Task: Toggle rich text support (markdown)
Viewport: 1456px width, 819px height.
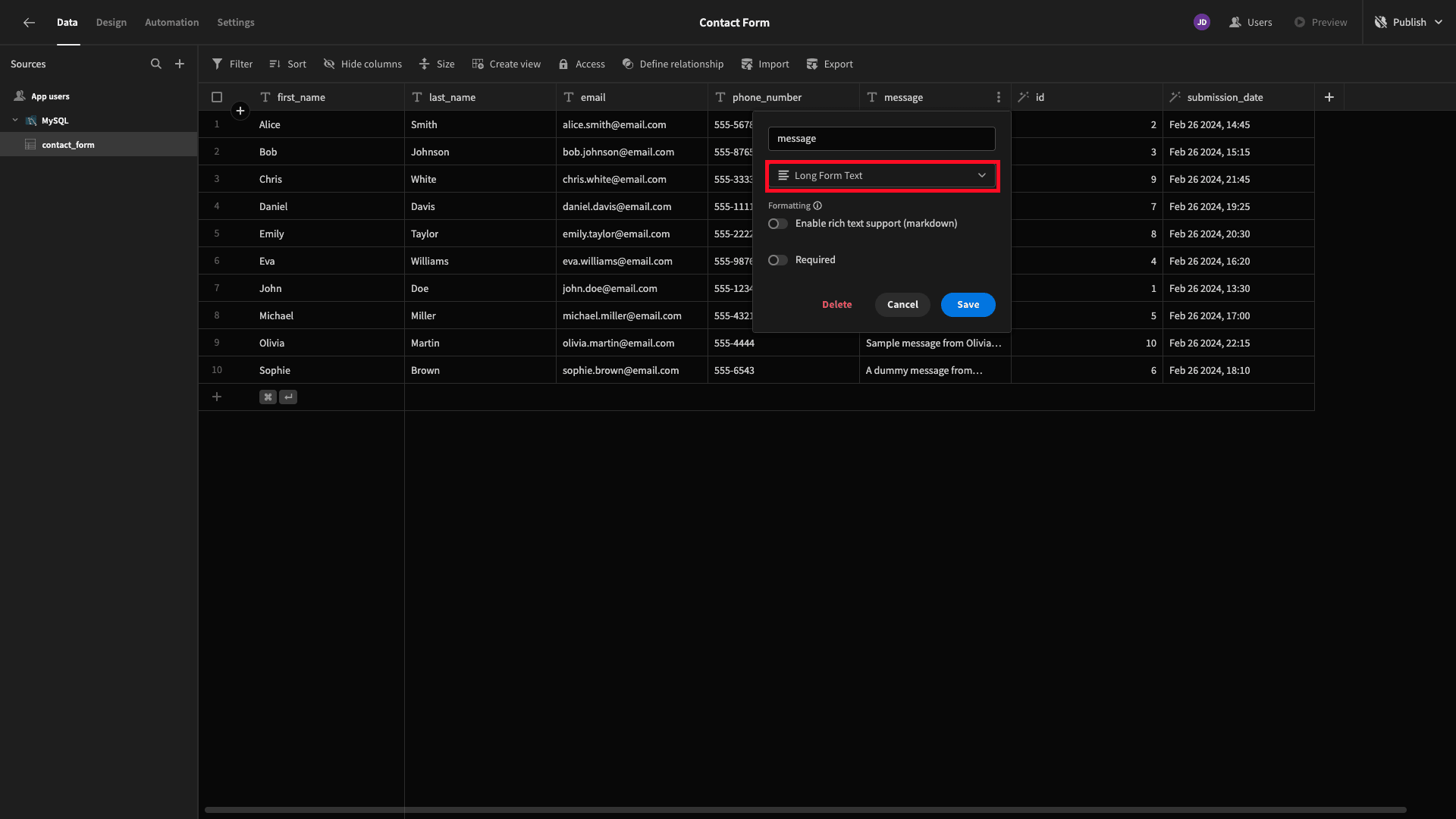Action: (x=777, y=224)
